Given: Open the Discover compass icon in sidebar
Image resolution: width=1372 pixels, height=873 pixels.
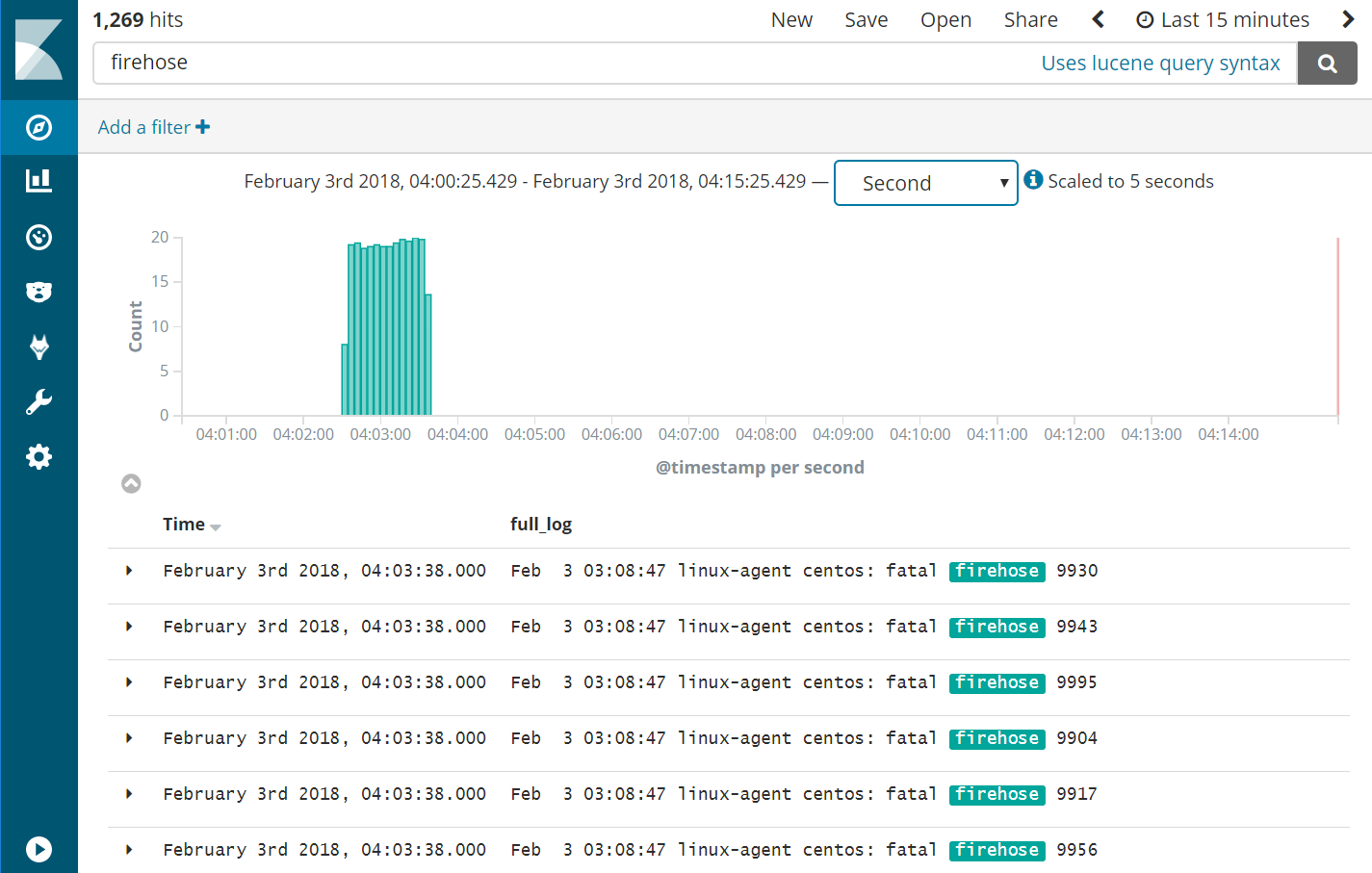Looking at the screenshot, I should point(39,127).
